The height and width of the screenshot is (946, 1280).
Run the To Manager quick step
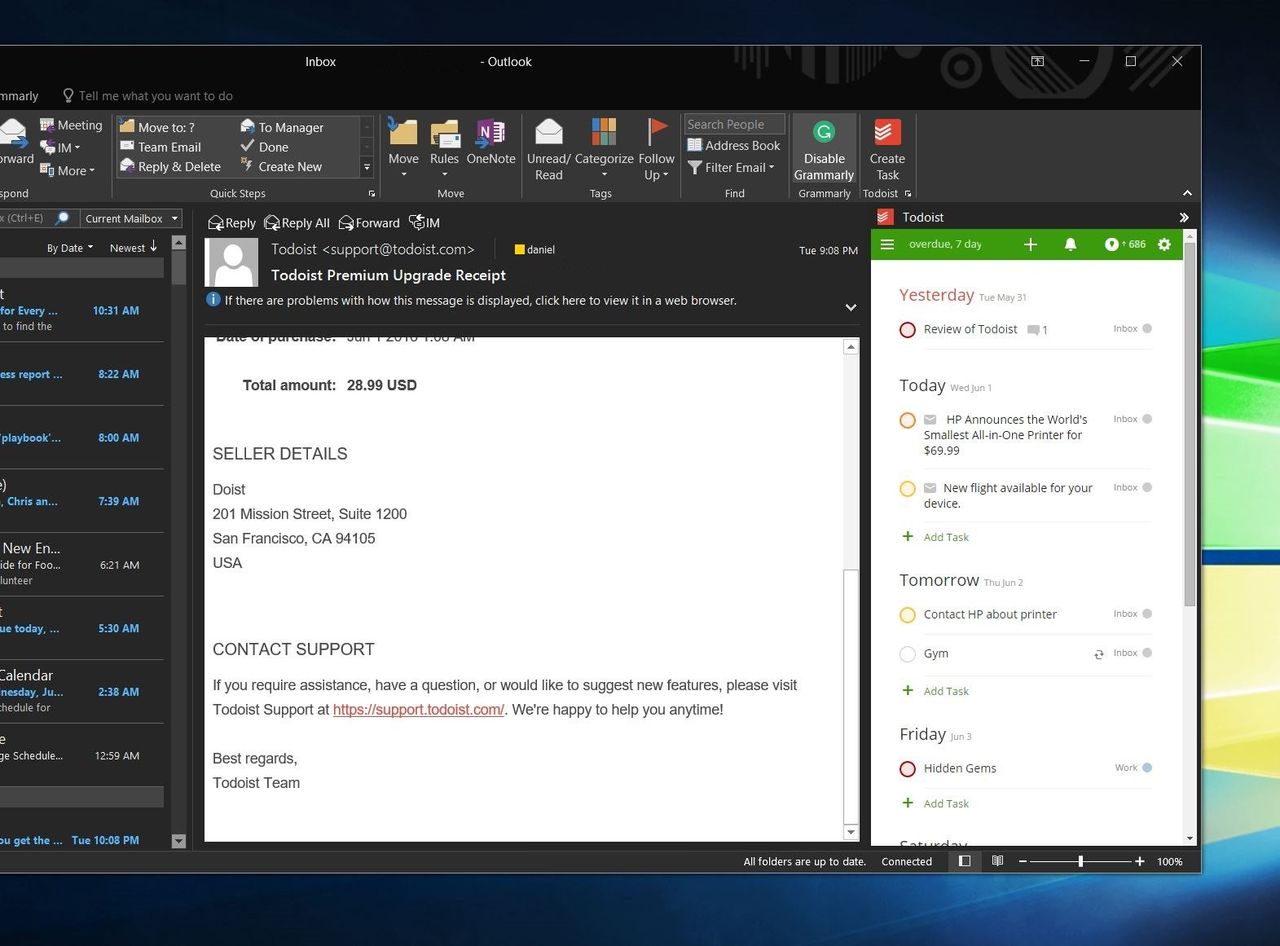281,127
